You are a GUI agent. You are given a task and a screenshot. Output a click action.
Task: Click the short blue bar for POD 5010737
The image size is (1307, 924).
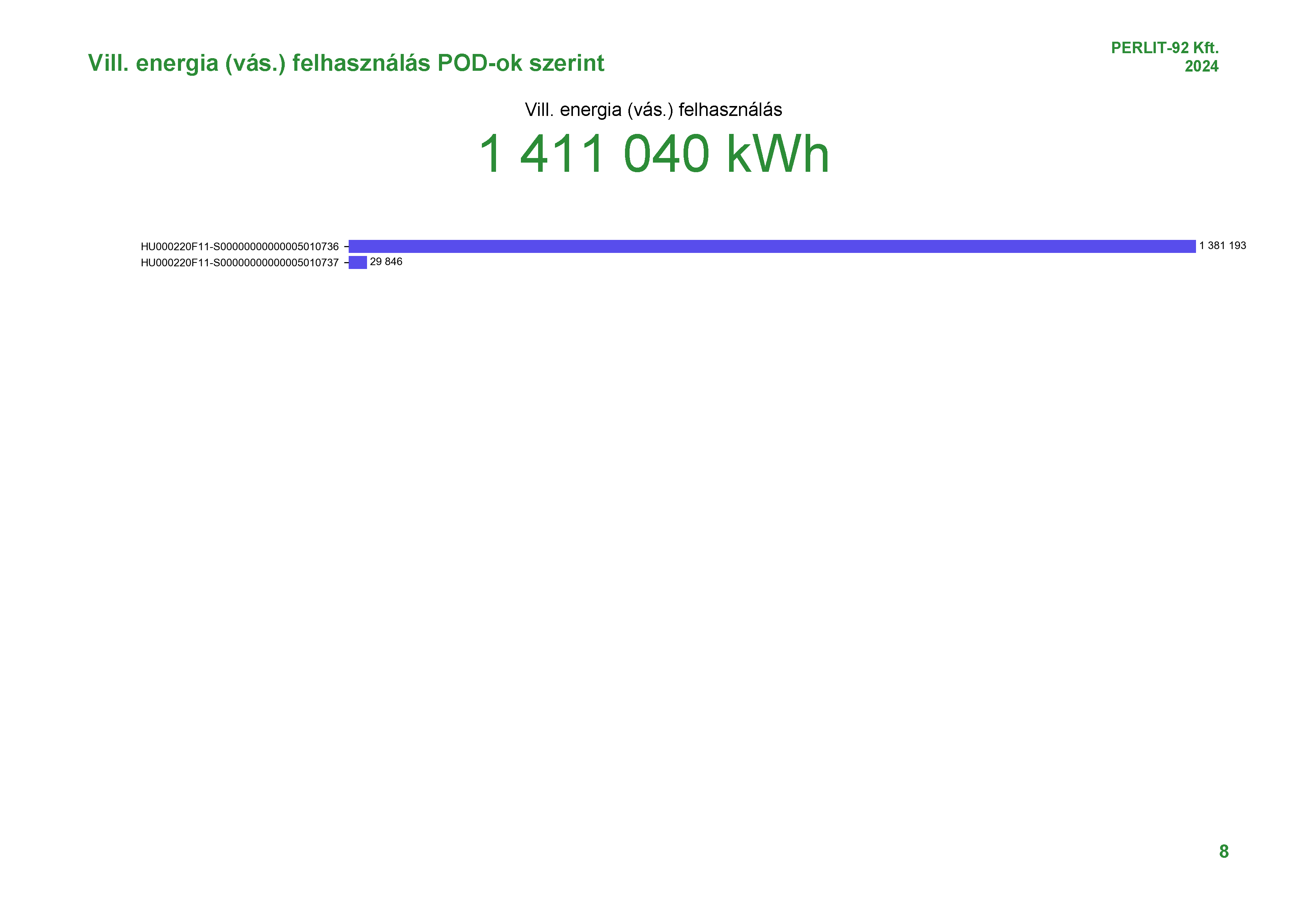point(357,262)
